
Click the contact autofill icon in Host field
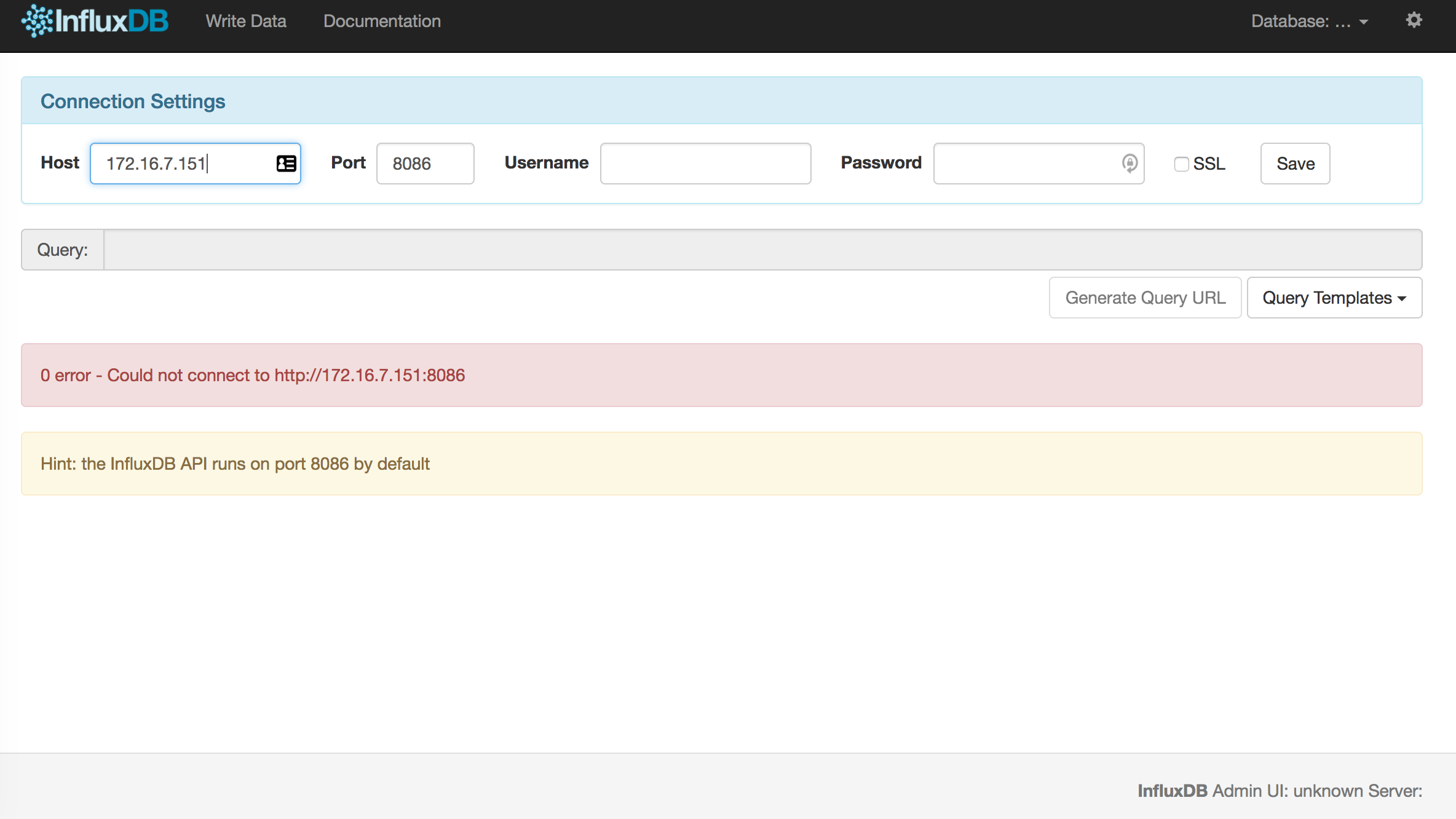pyautogui.click(x=286, y=164)
